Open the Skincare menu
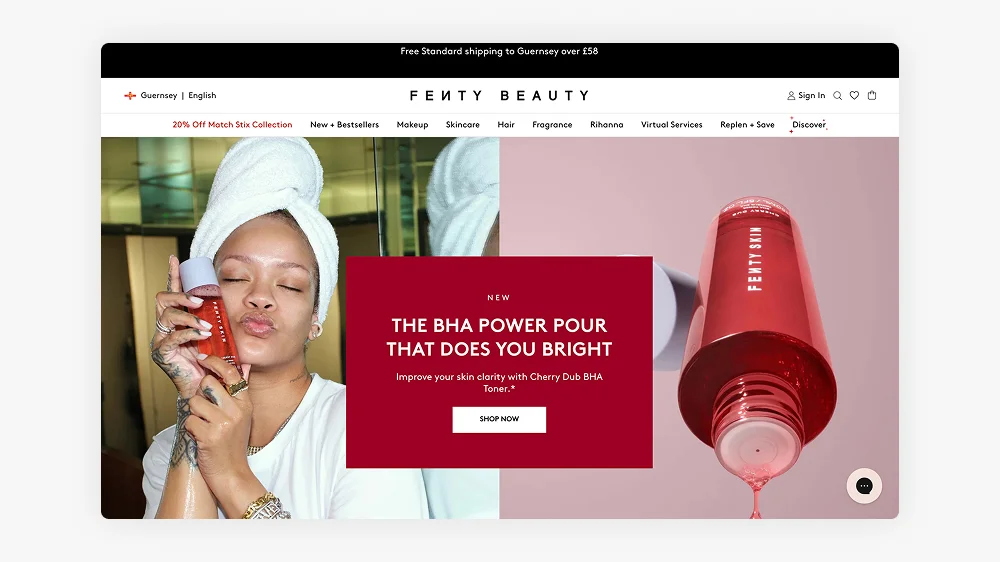The width and height of the screenshot is (1000, 562). tap(462, 125)
